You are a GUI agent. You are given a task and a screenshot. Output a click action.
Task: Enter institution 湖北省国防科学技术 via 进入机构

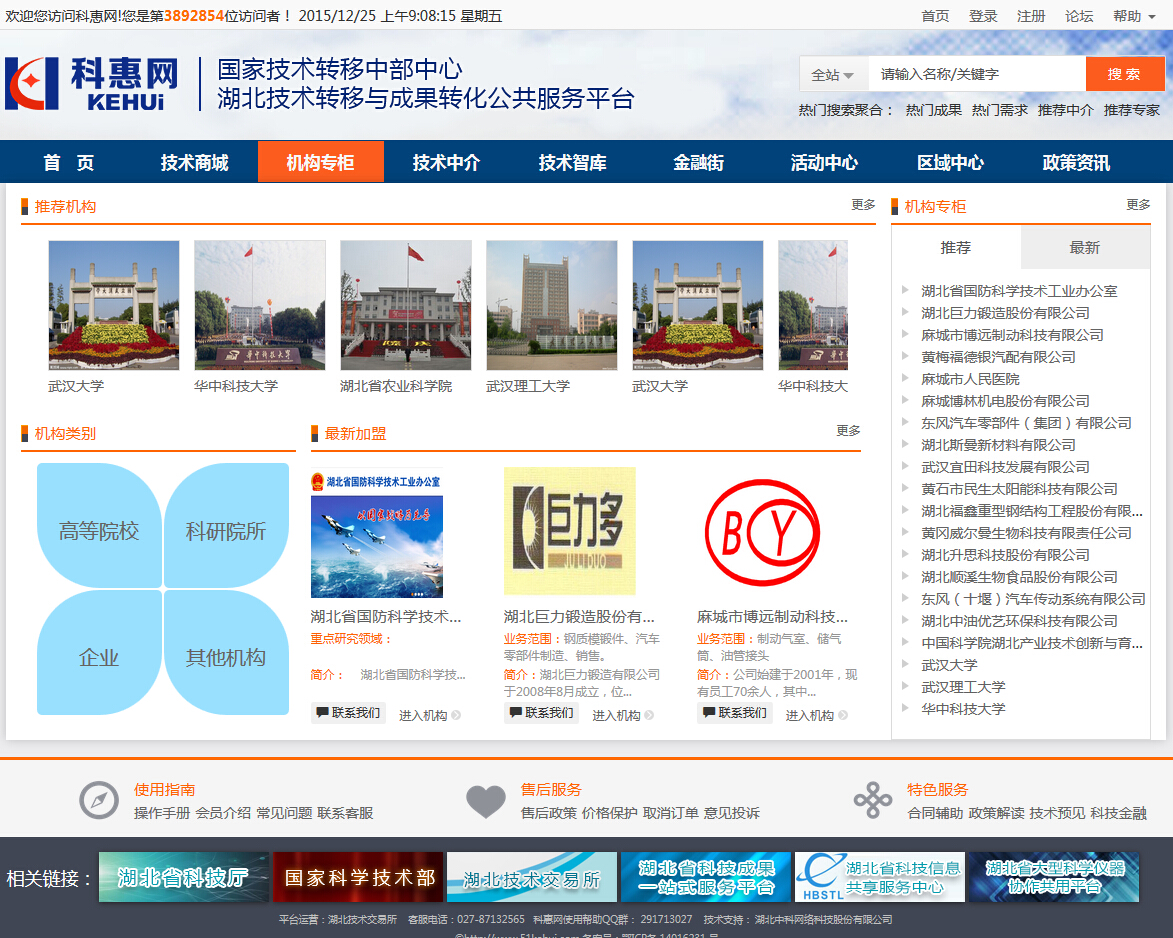click(x=429, y=715)
